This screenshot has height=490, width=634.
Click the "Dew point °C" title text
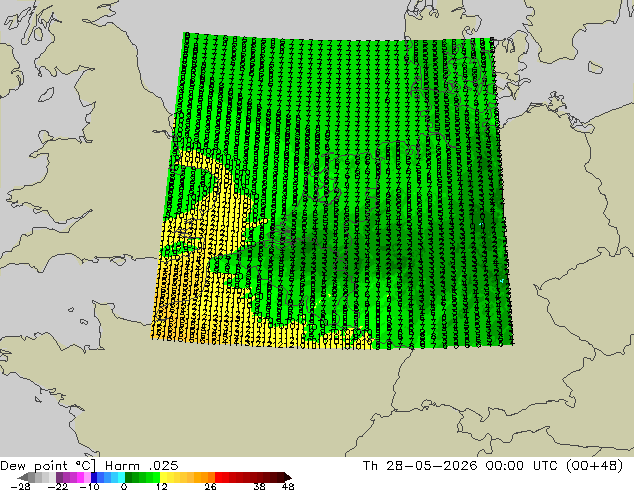[x=48, y=466]
